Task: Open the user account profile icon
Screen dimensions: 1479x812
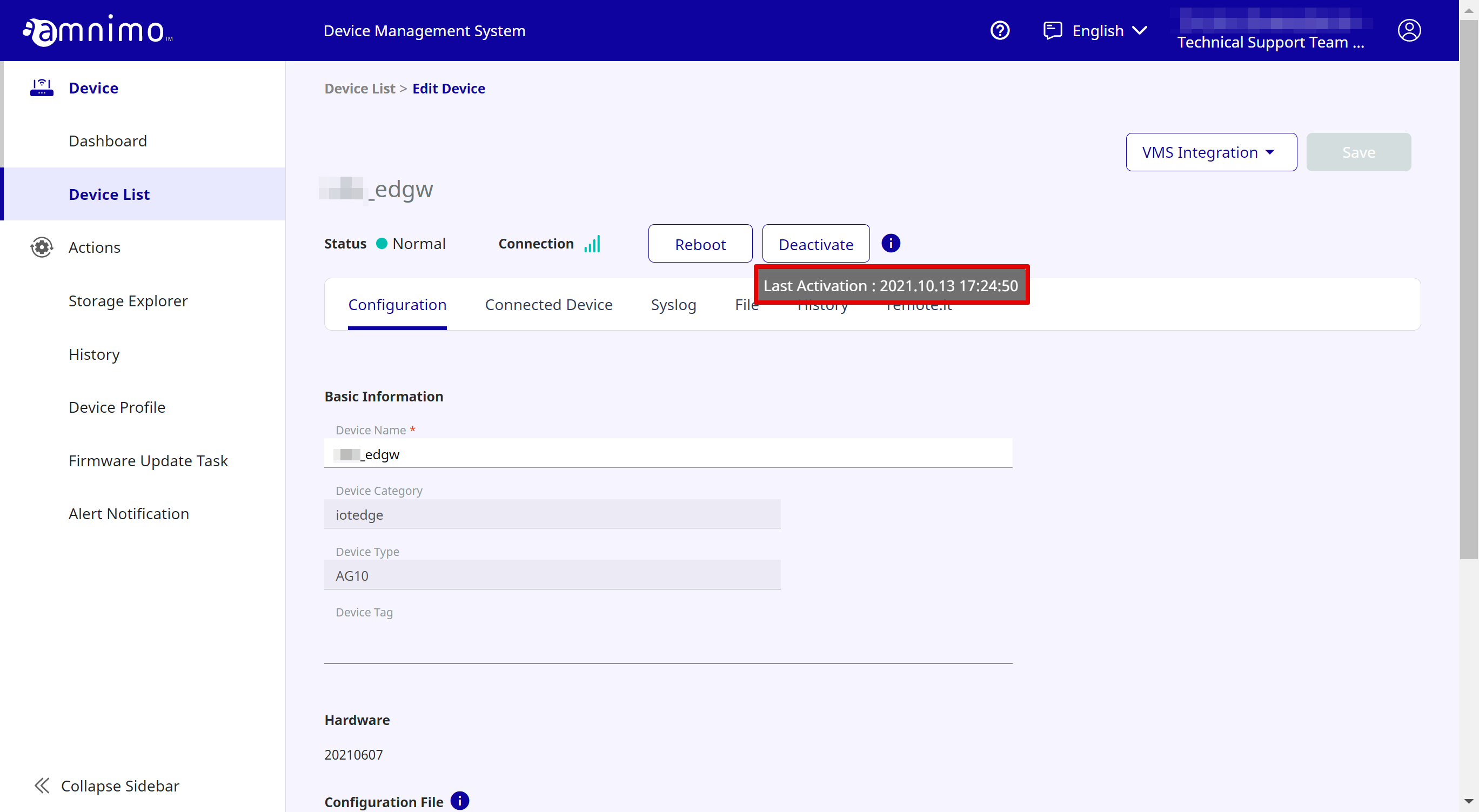Action: click(1408, 30)
